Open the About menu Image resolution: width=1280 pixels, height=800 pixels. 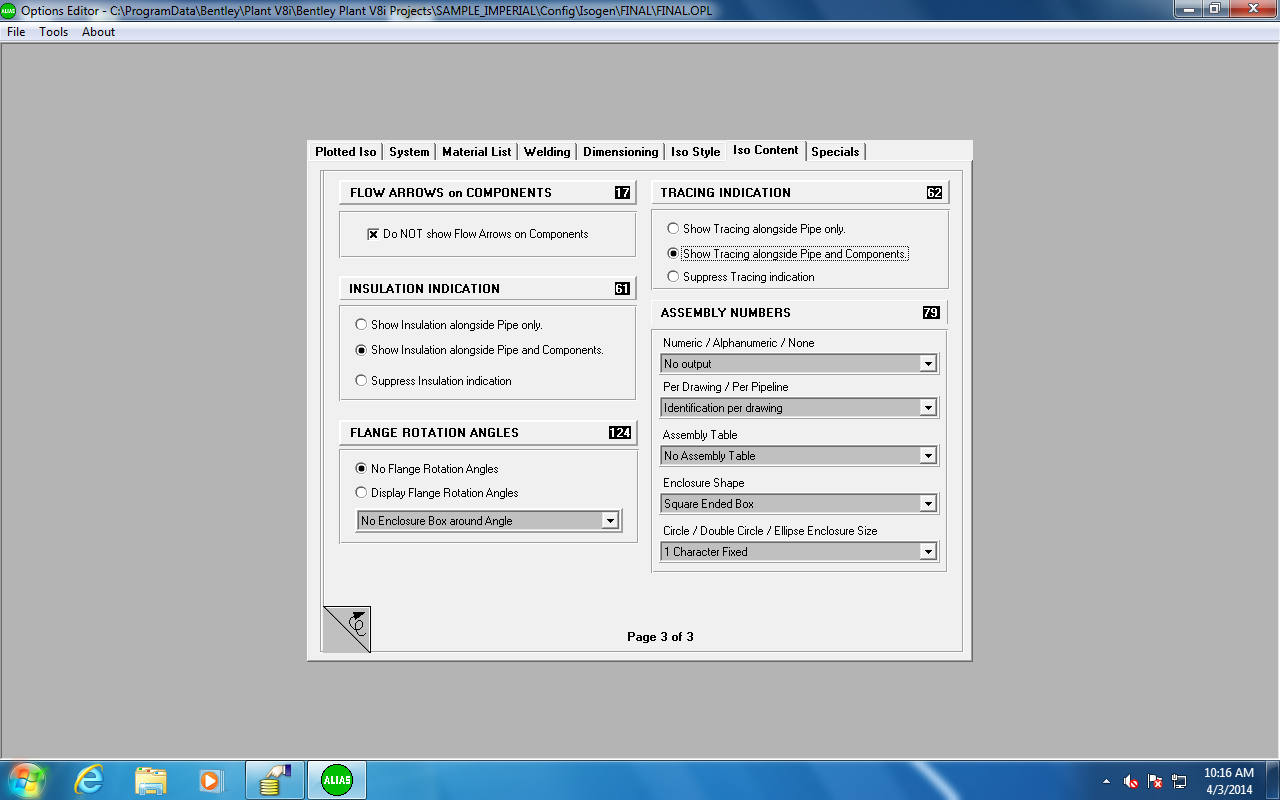point(98,32)
